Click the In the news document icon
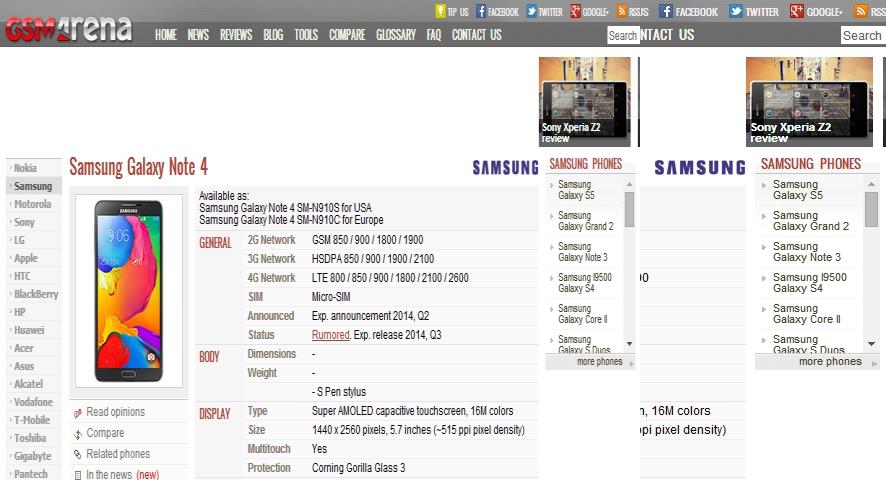886x480 pixels. (78, 475)
